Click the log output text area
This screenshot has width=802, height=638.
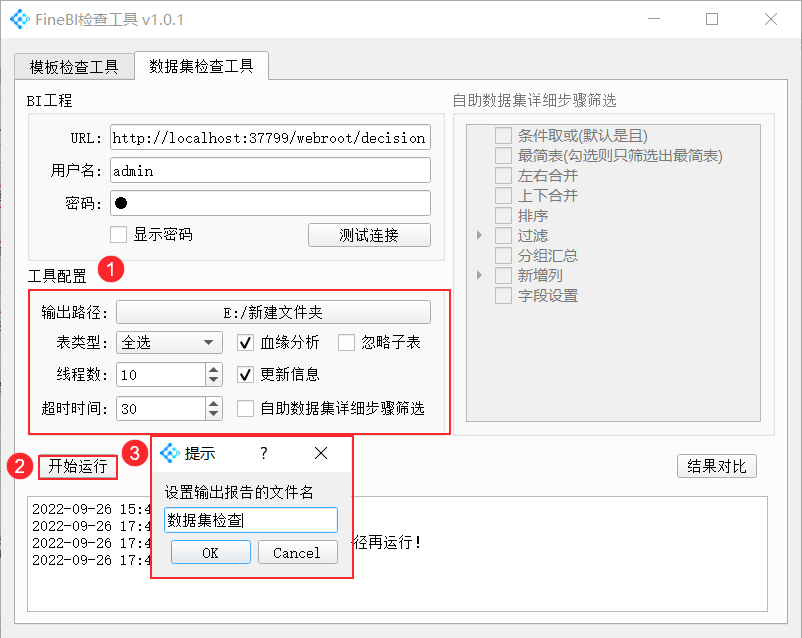point(397,554)
